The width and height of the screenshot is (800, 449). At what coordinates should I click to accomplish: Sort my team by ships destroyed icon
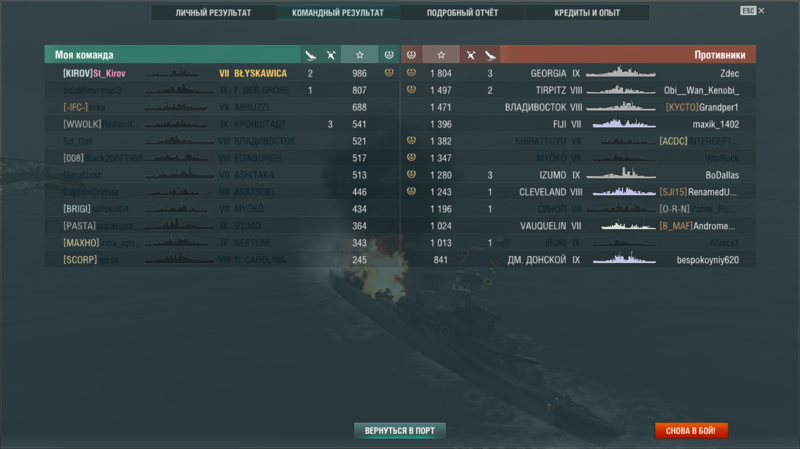[x=310, y=55]
